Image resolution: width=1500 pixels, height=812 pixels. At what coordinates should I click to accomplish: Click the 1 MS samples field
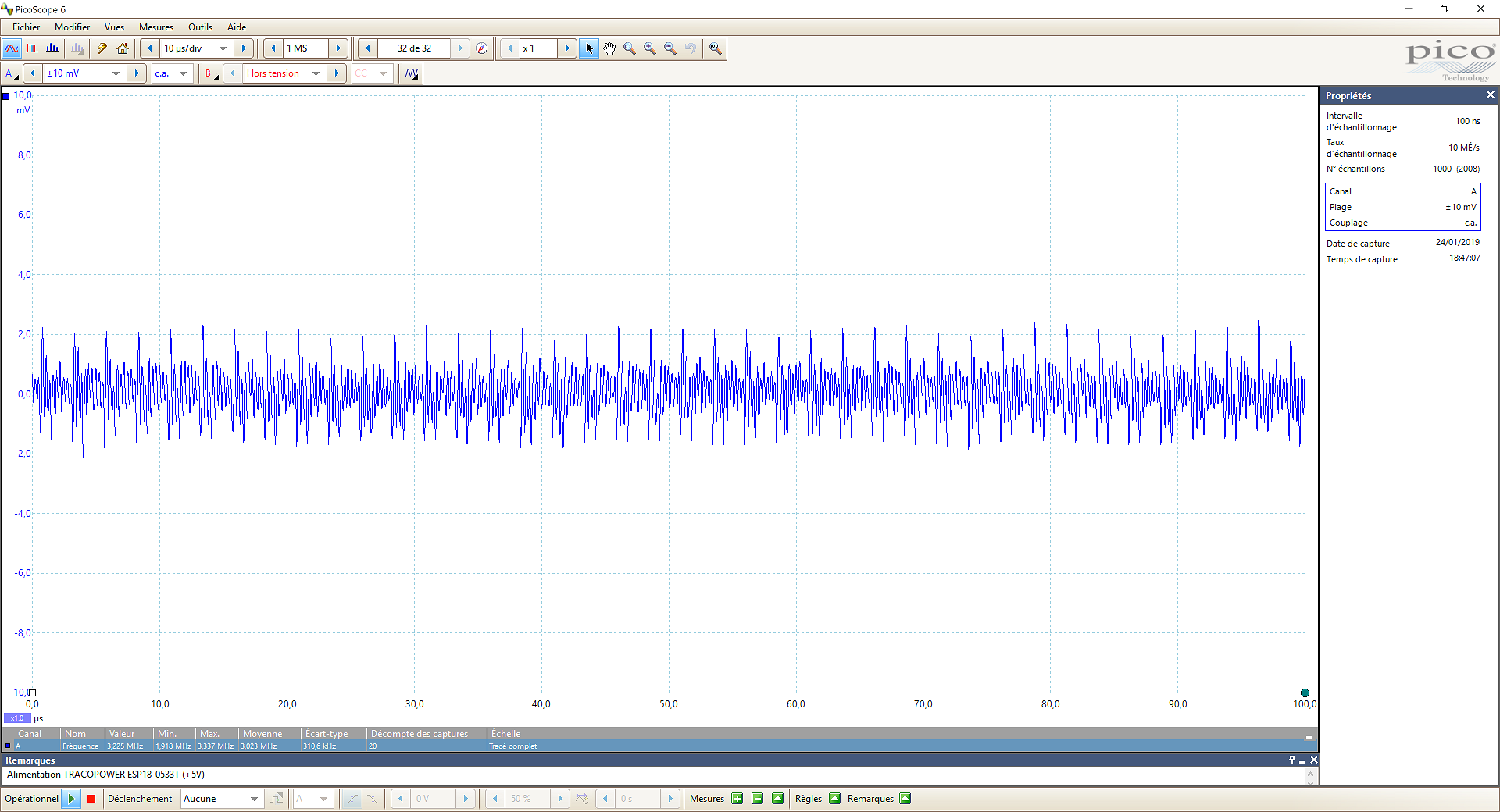coord(305,48)
